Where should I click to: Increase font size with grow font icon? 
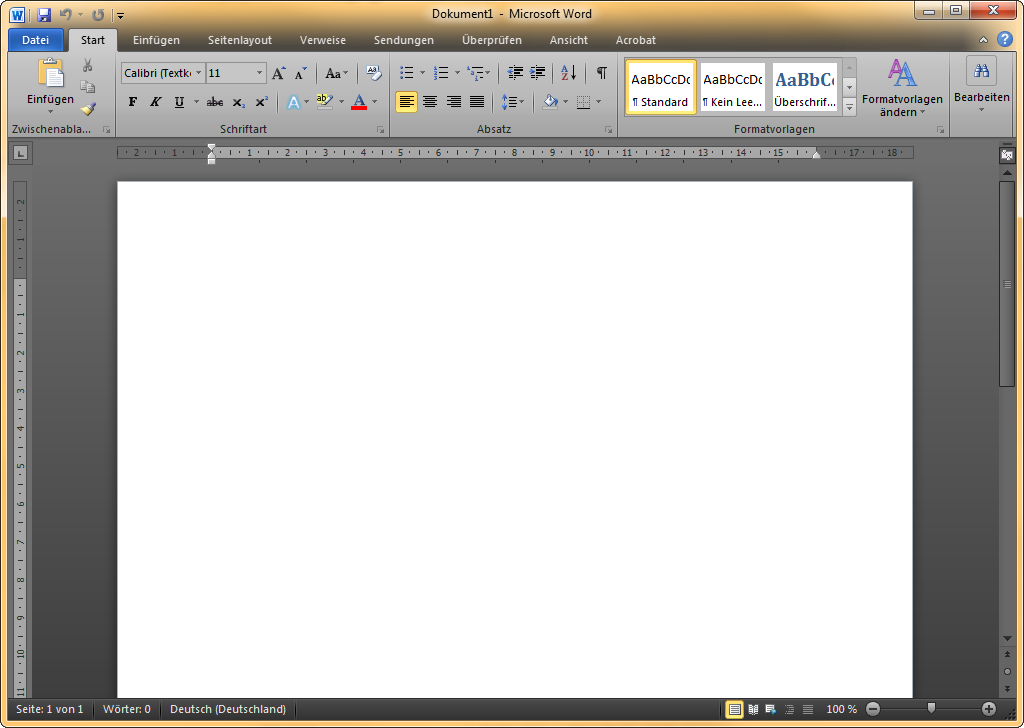(279, 73)
